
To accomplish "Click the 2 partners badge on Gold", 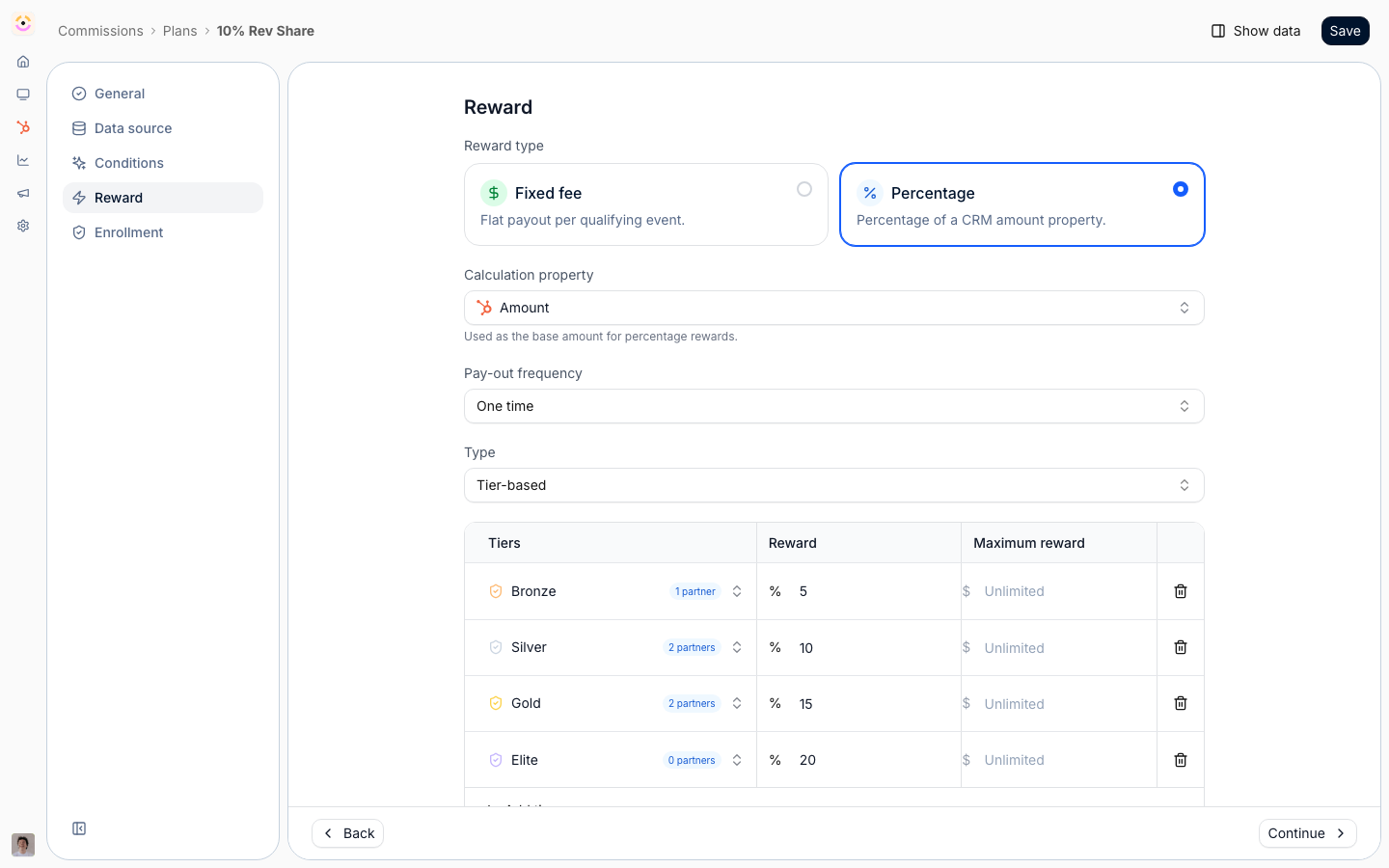I will pyautogui.click(x=692, y=703).
